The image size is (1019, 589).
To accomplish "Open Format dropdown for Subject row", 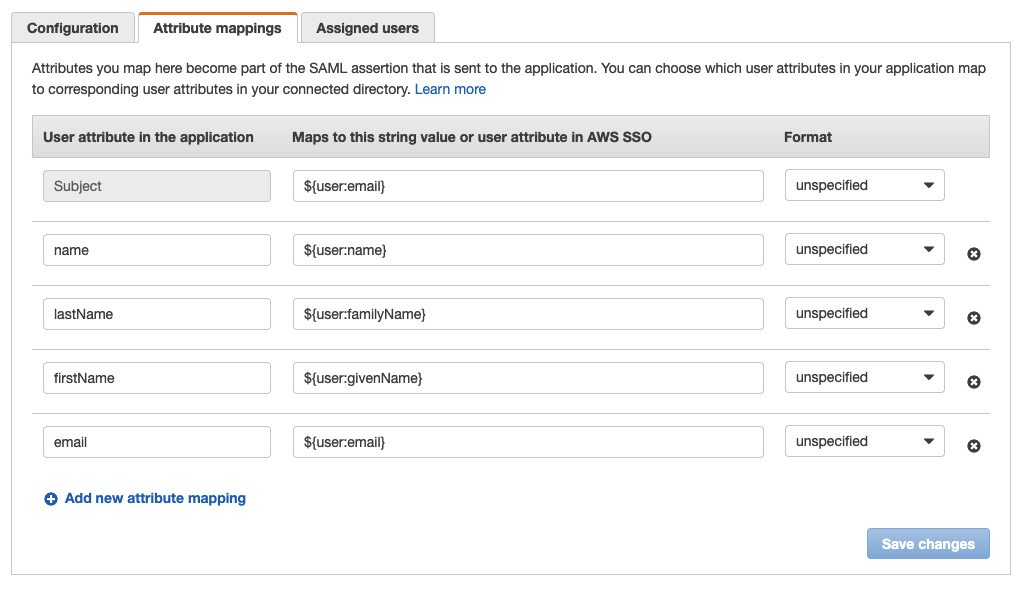I will (864, 186).
